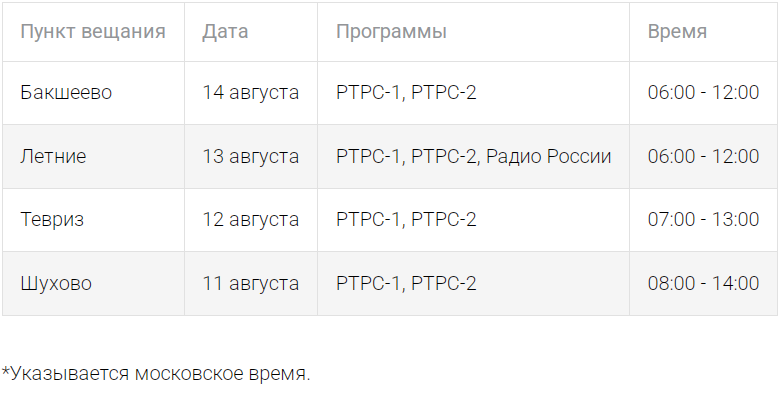The height and width of the screenshot is (399, 778).
Task: Click the Шухово programs cell
Action: (x=473, y=283)
